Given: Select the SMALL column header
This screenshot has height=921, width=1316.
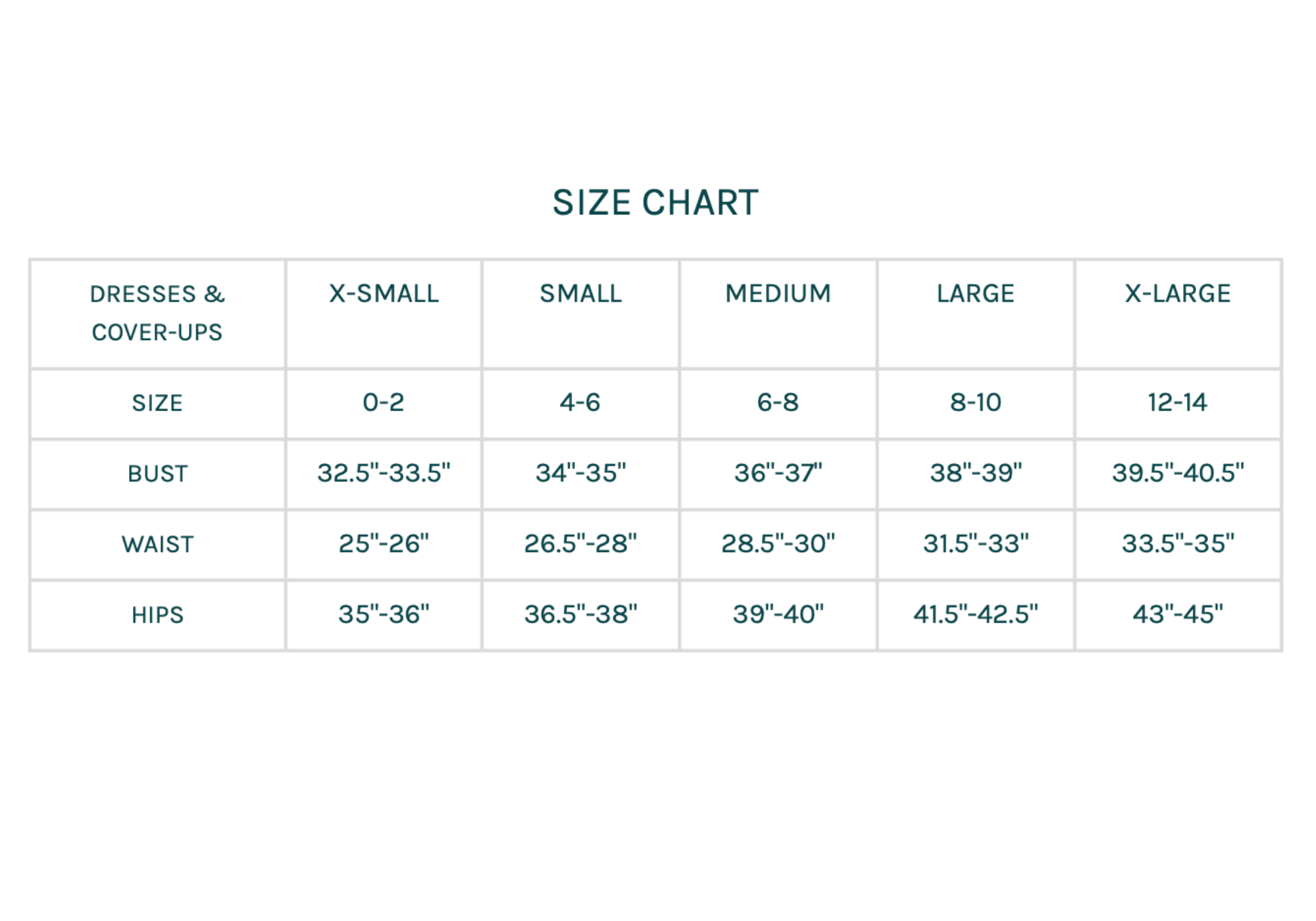Looking at the screenshot, I should 580,293.
